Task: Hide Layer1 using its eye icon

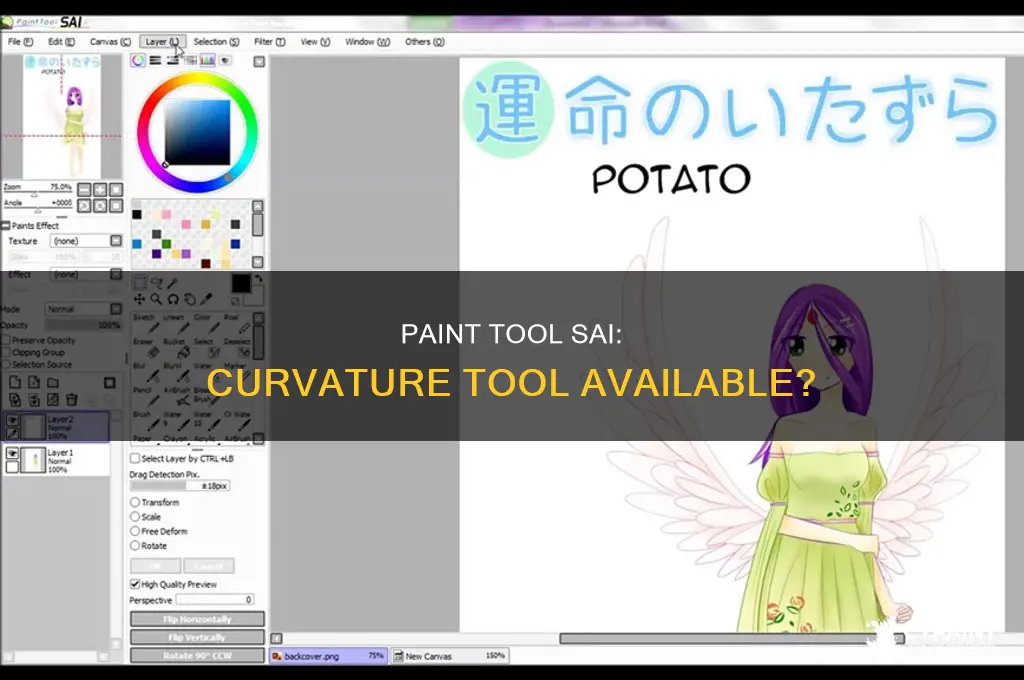Action: [x=12, y=453]
